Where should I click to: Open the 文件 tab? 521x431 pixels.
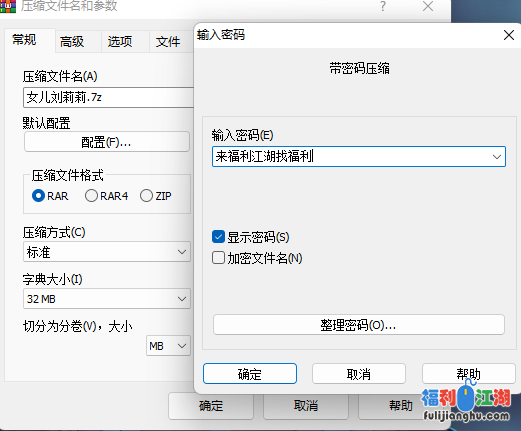[x=168, y=42]
